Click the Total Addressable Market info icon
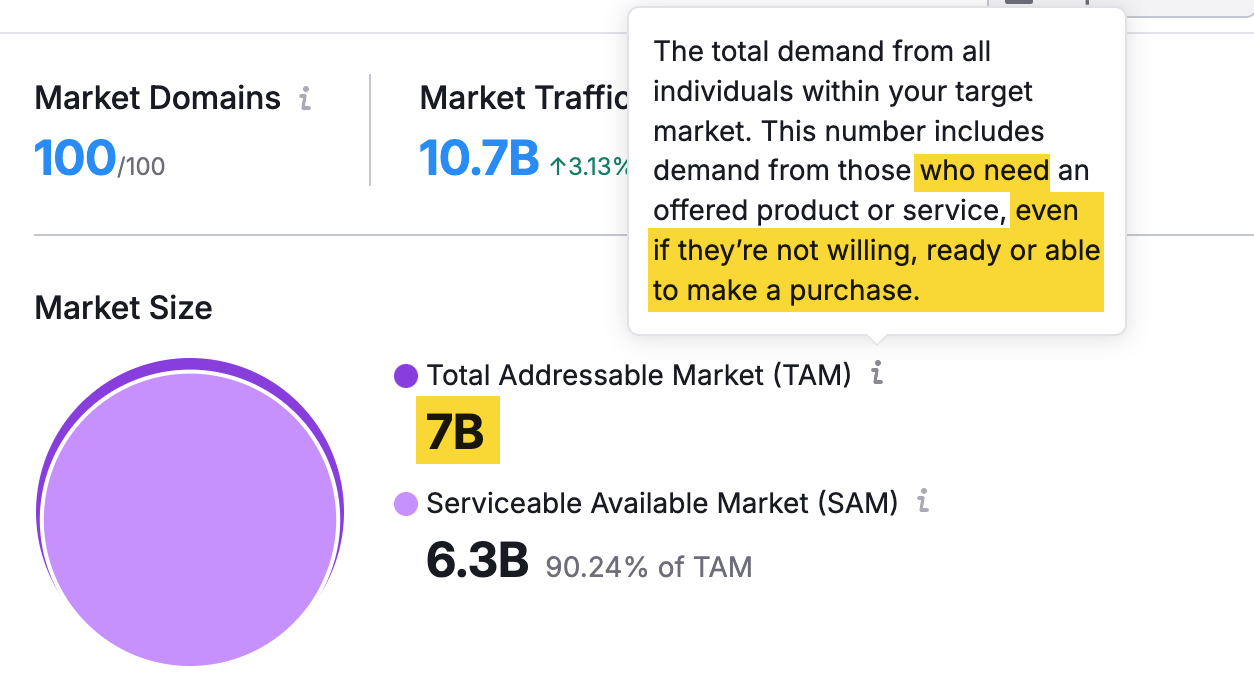Screen dimensions: 1254x682 click(x=877, y=376)
